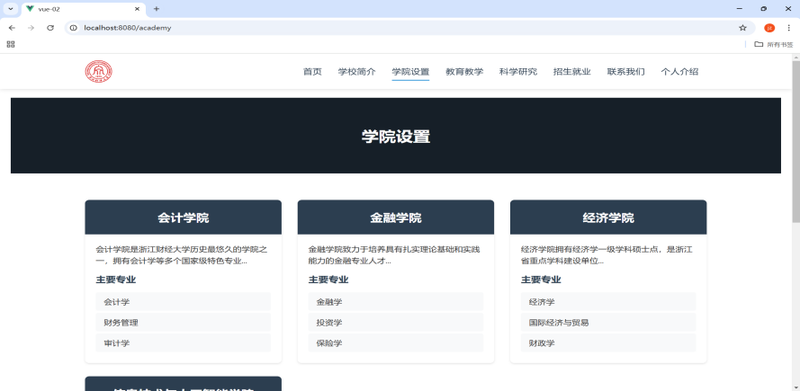Click the 经济学院 card header
Screen dimensions: 800x391
tap(608, 217)
